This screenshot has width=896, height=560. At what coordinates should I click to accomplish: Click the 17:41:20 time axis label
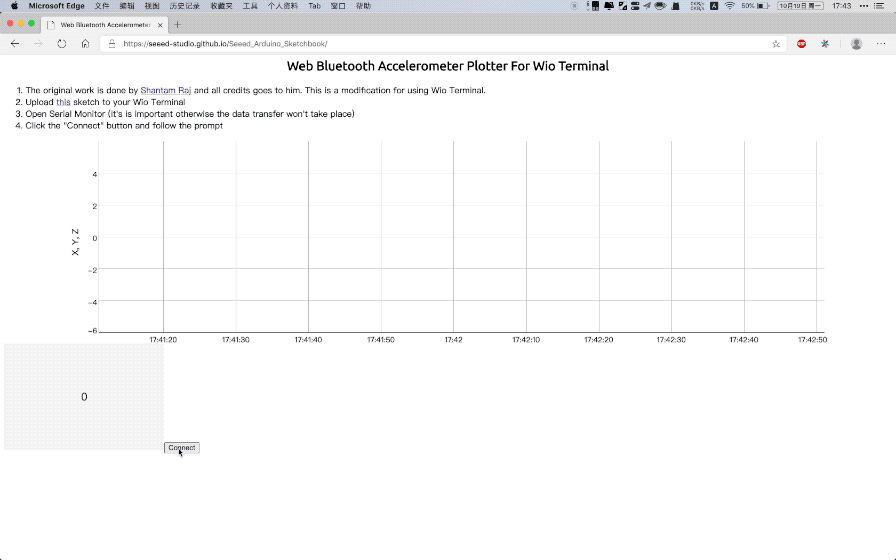[163, 339]
